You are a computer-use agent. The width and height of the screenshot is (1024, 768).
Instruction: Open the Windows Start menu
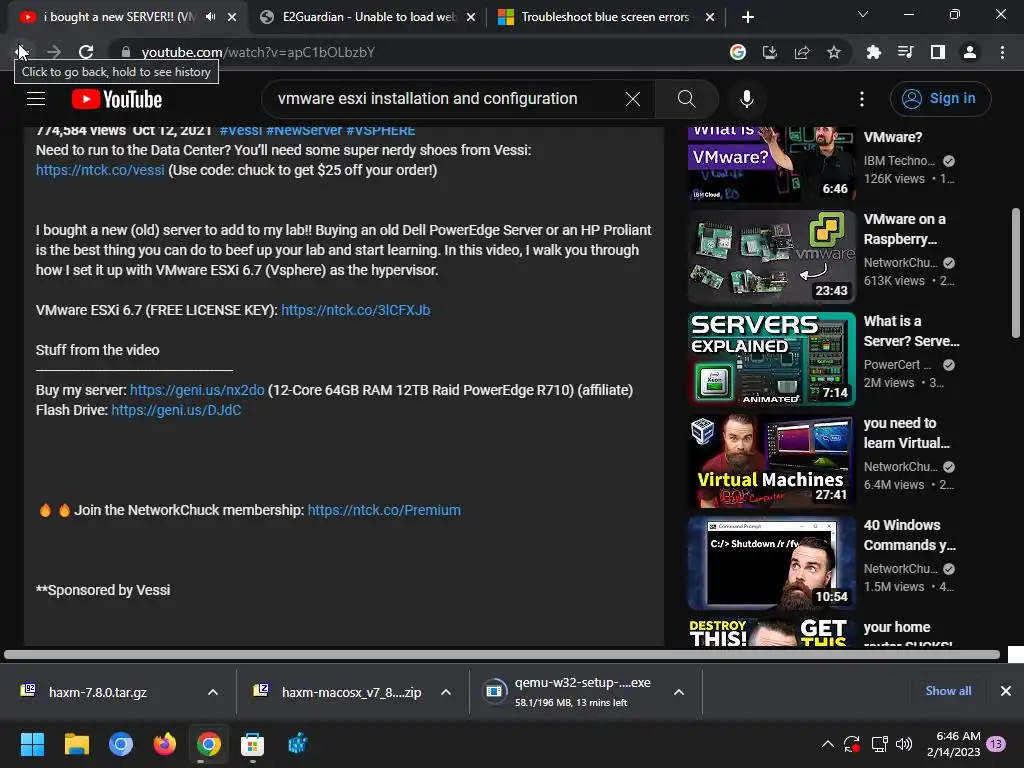(x=32, y=744)
